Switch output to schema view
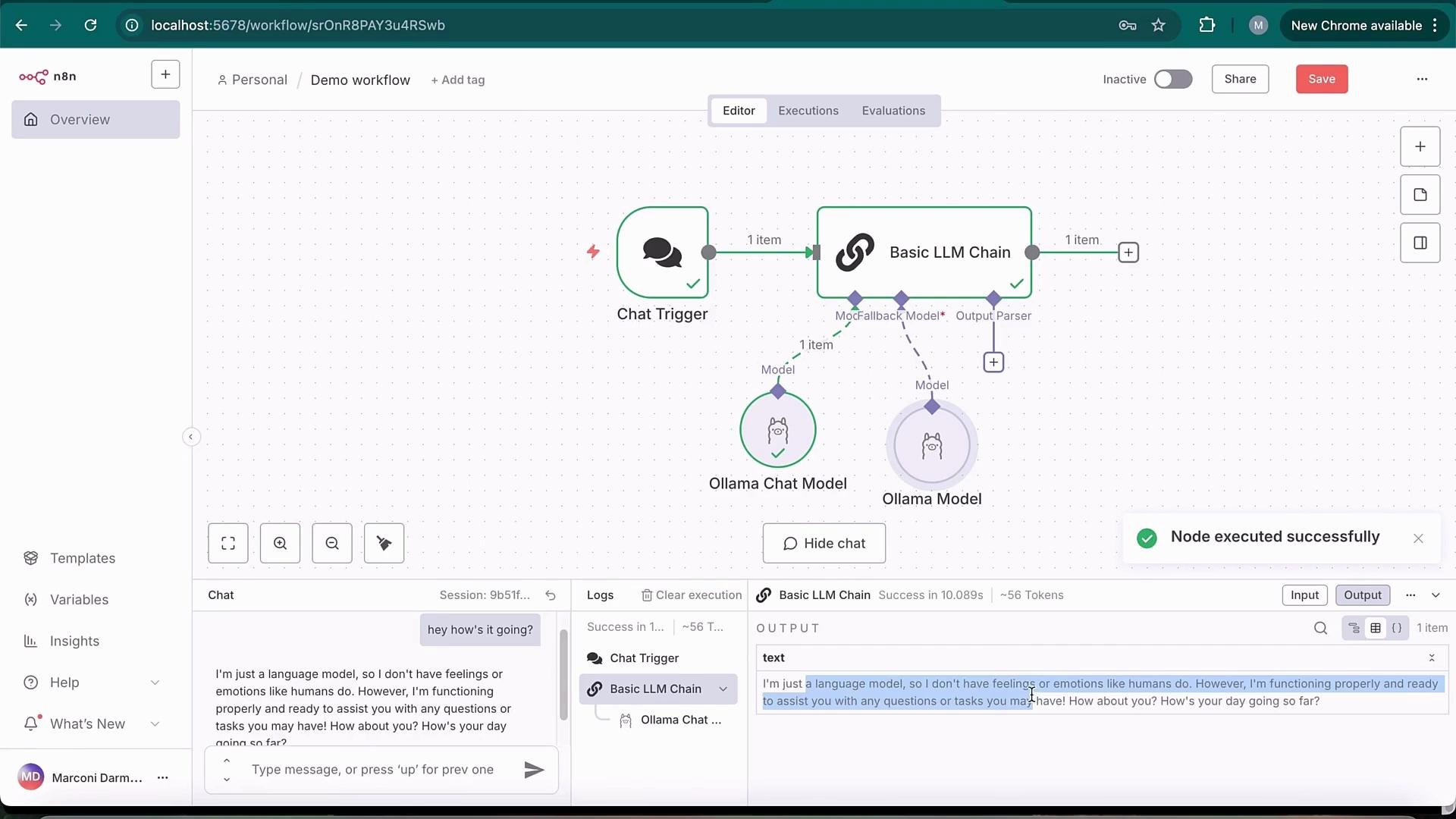Screen dimensions: 1456x819 click(x=1354, y=628)
